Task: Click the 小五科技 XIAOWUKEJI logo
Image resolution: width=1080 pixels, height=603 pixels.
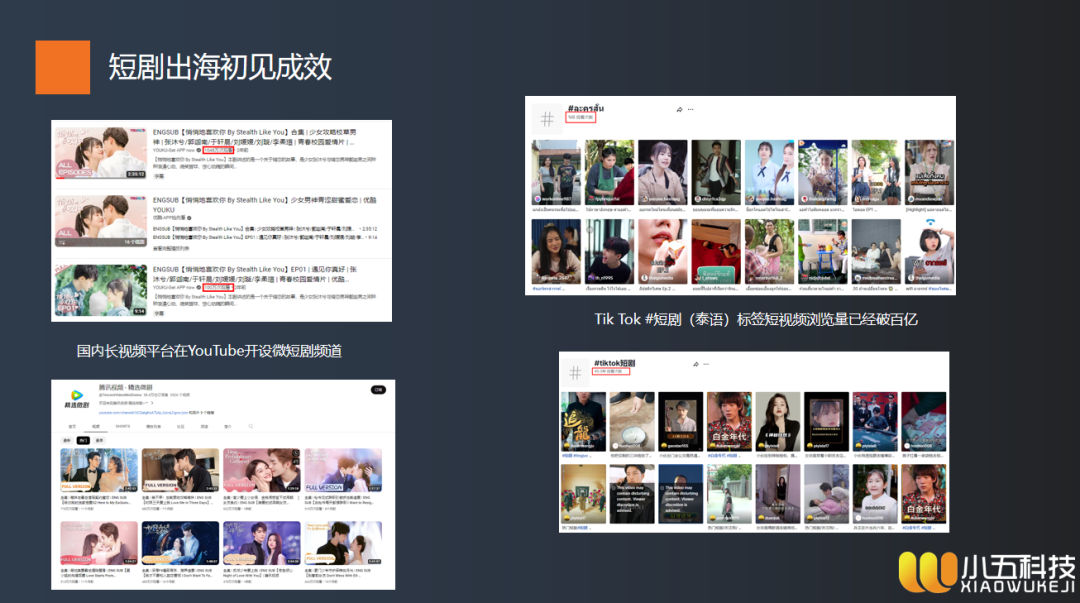Action: coord(986,573)
